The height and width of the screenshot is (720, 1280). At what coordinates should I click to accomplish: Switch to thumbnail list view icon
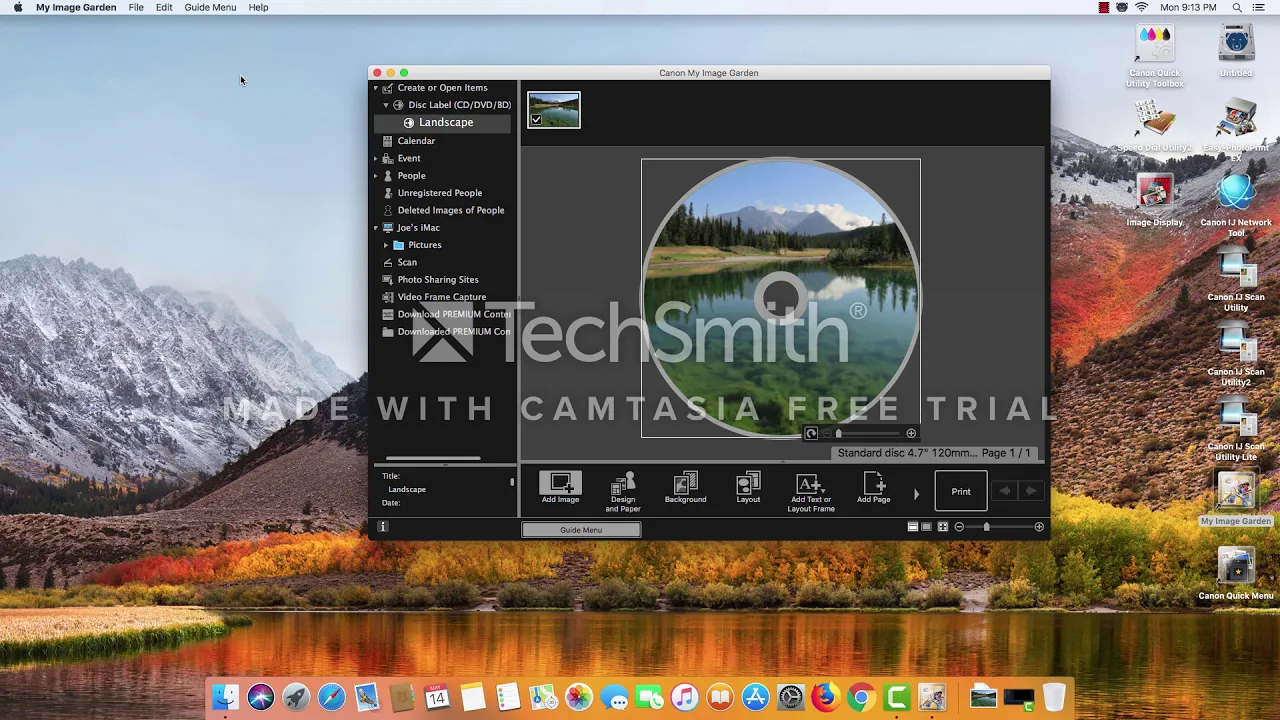coord(912,527)
